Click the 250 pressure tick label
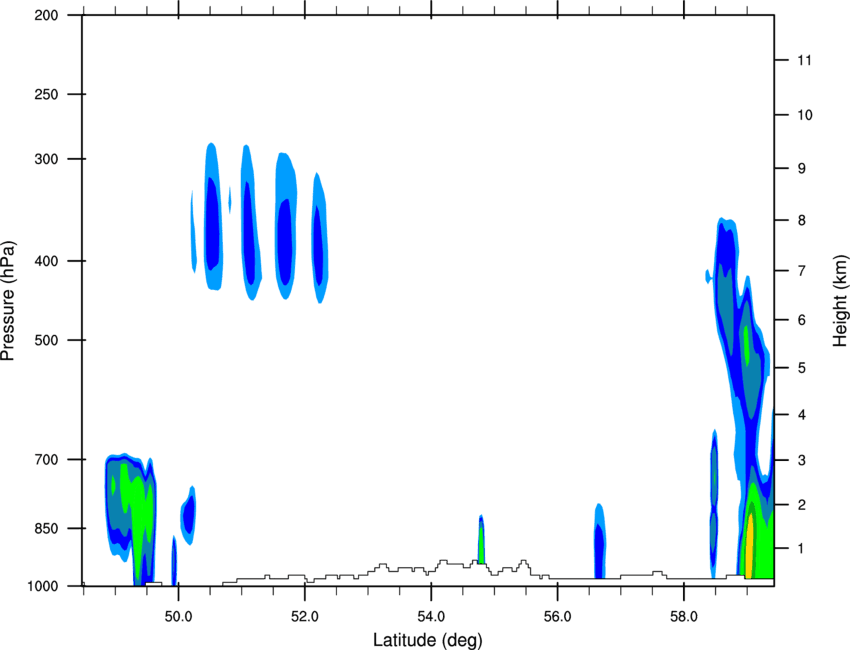This screenshot has width=850, height=650. pyautogui.click(x=46, y=94)
